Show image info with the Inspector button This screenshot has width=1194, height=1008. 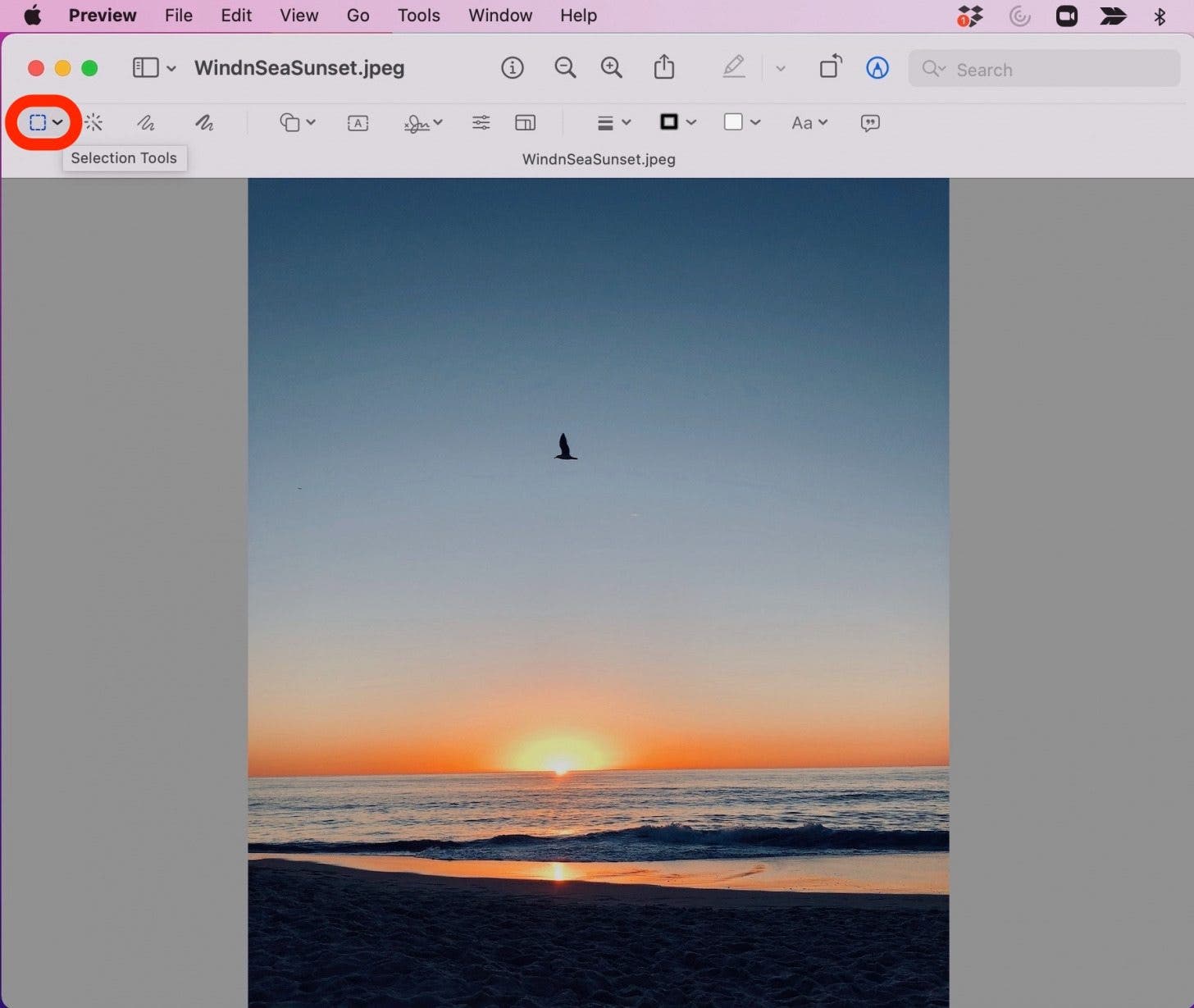coord(513,68)
